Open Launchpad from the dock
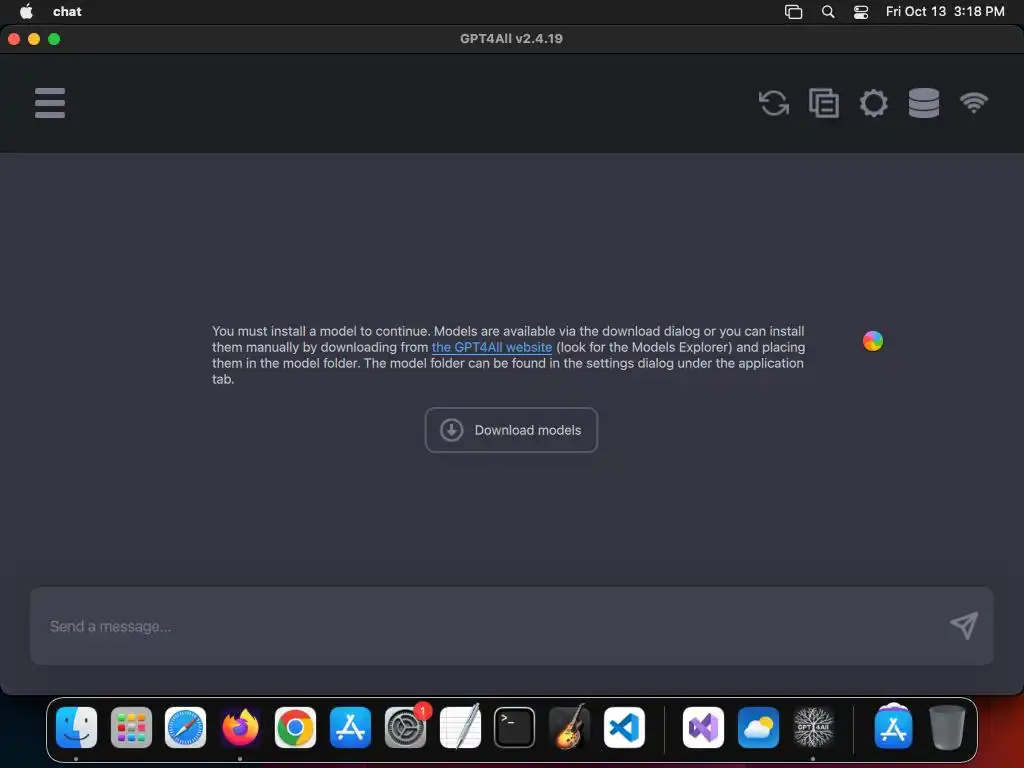The width and height of the screenshot is (1024, 768). (x=131, y=728)
